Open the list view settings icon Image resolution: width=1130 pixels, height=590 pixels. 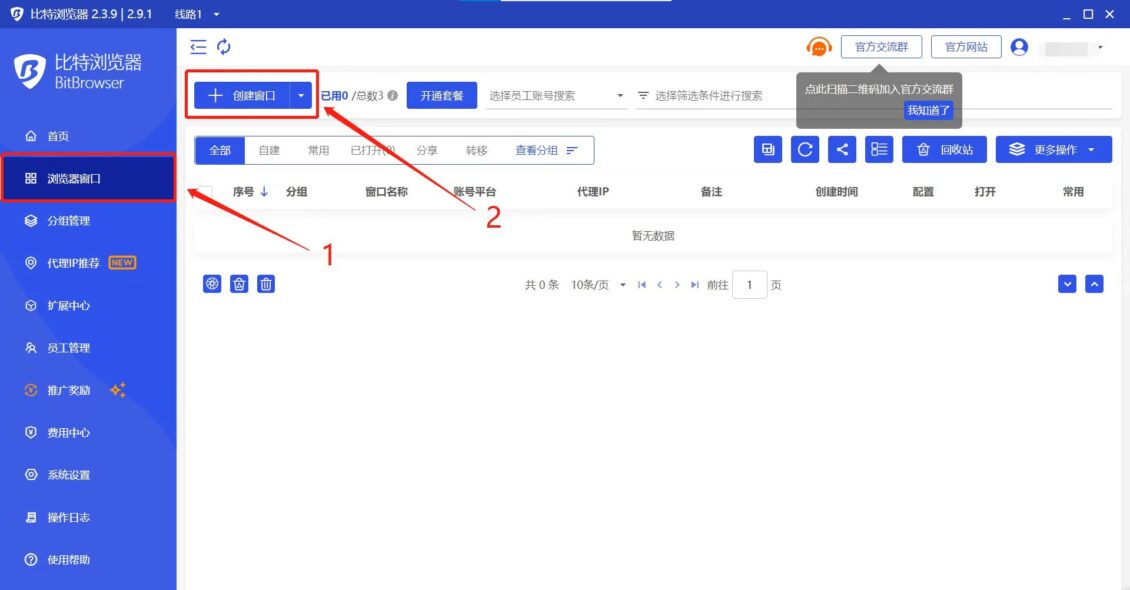coord(879,150)
